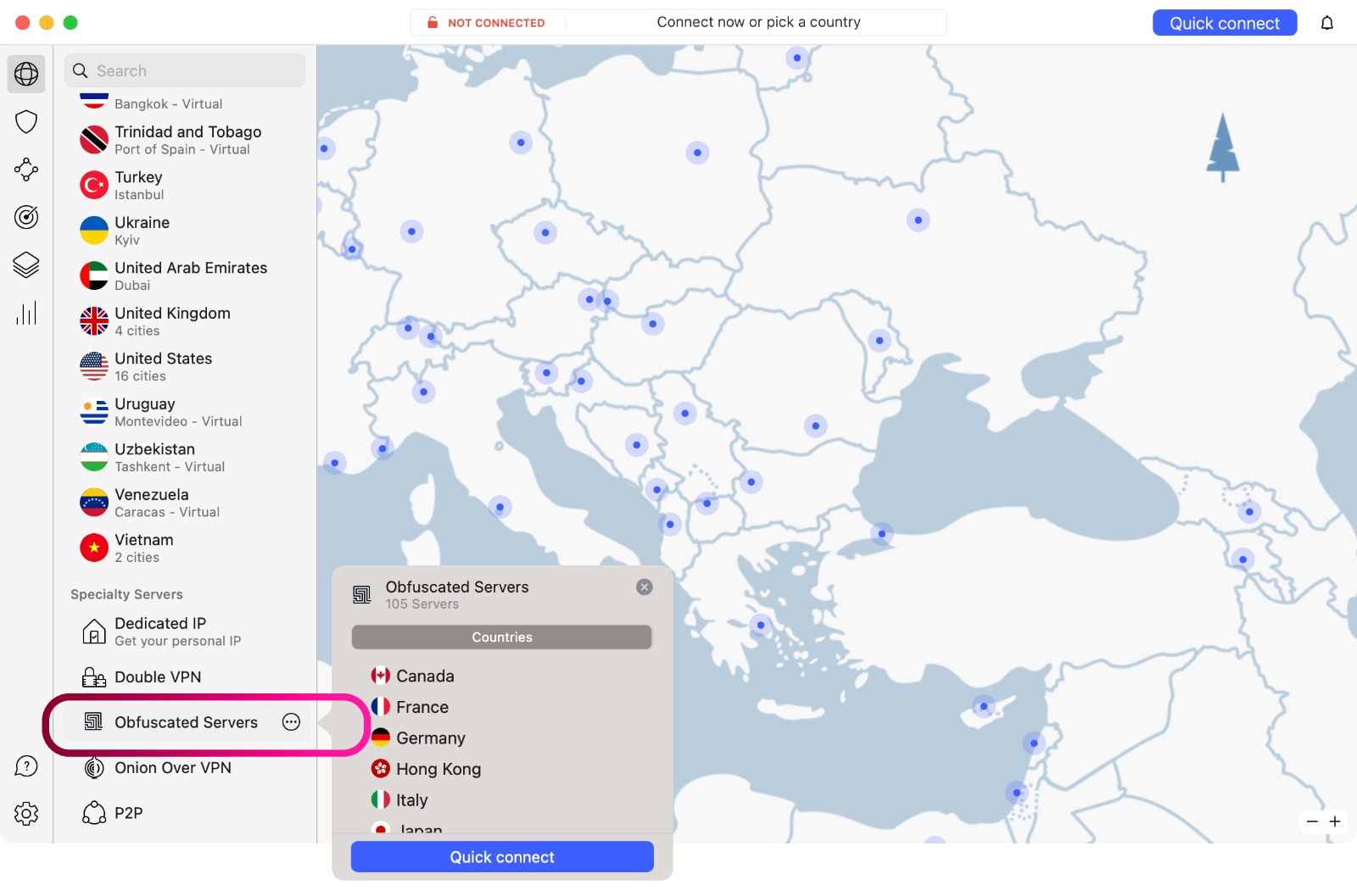
Task: Click the Venezuela flag icon
Action: pos(94,503)
